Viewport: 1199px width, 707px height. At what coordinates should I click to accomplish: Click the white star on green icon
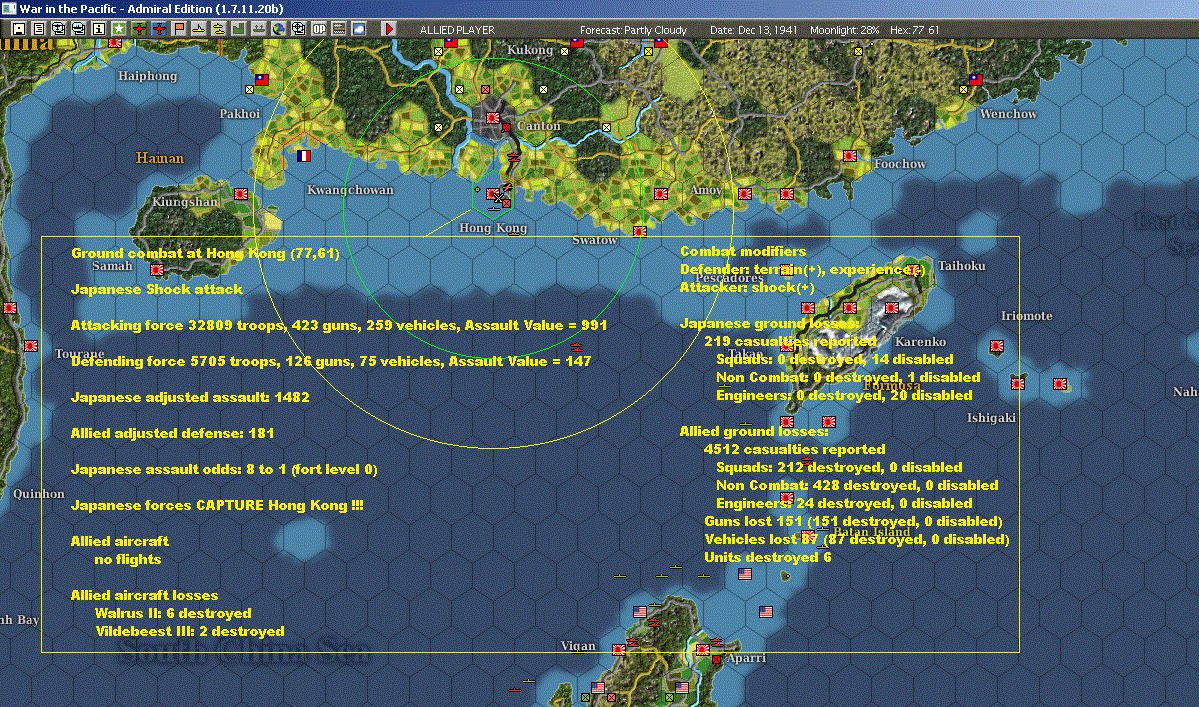pyautogui.click(x=119, y=29)
